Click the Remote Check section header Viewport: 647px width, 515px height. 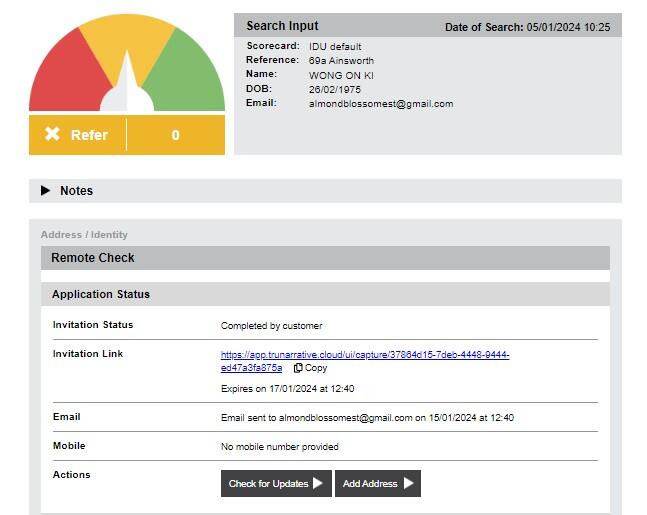pos(93,258)
